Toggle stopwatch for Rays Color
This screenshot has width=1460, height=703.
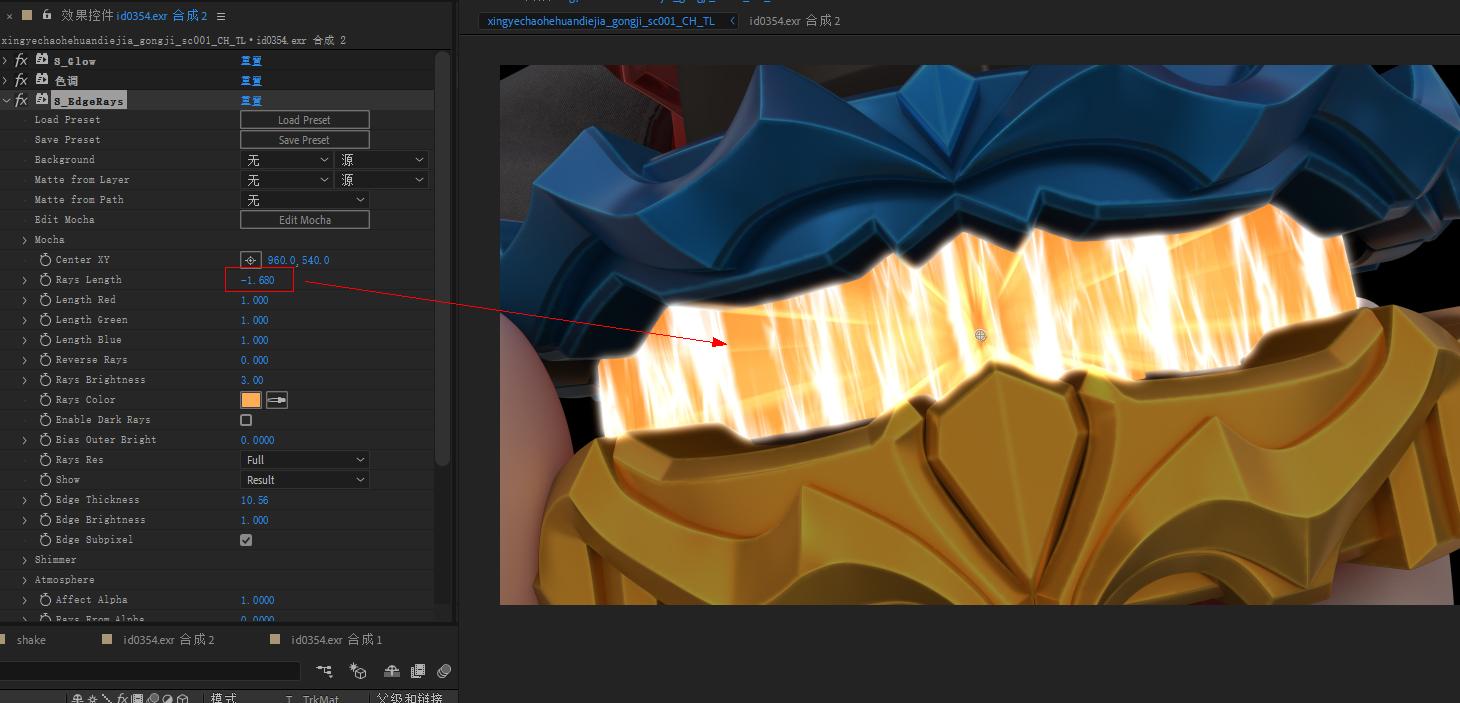tap(45, 400)
